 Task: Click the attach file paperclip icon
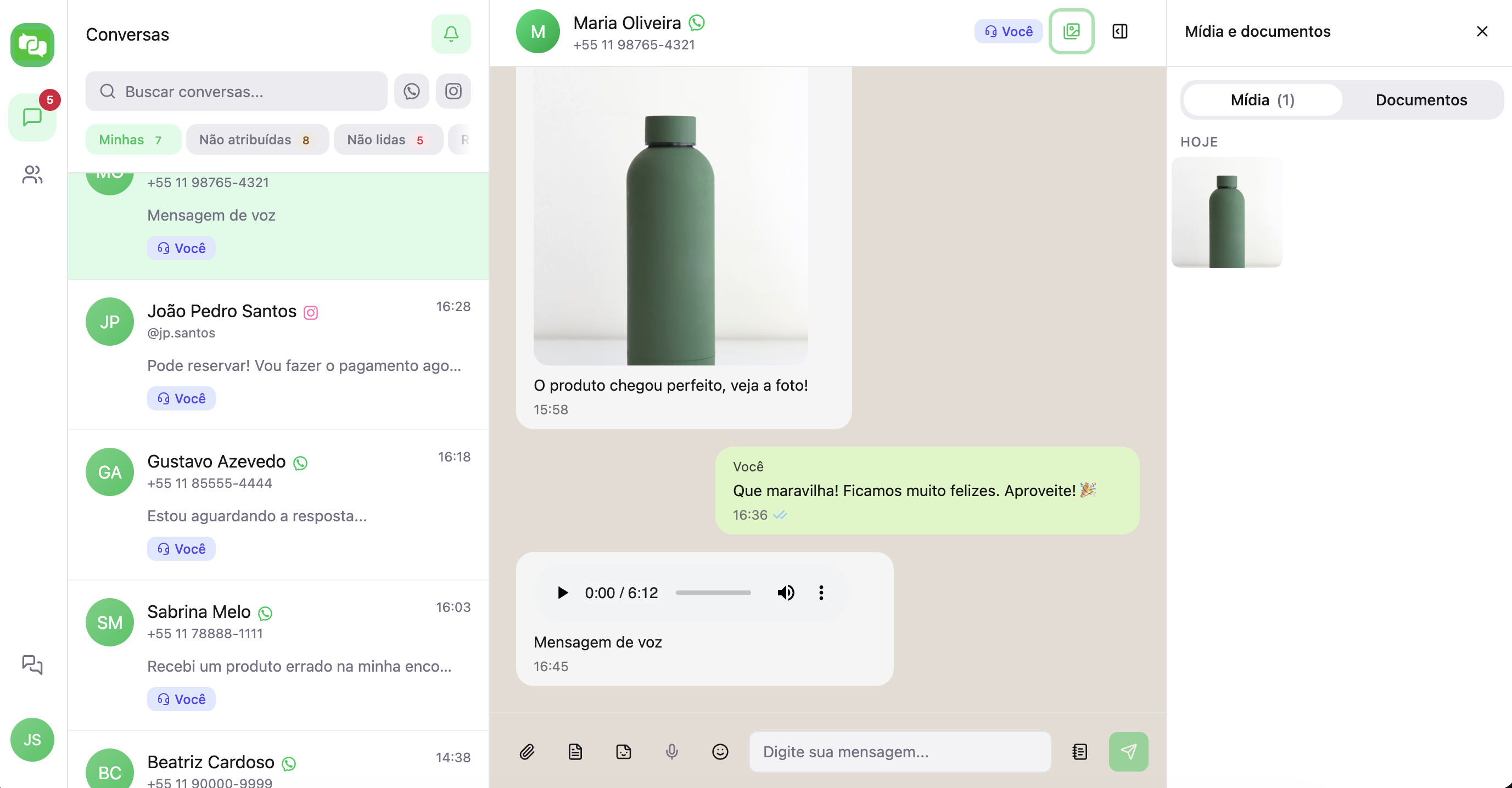(527, 752)
